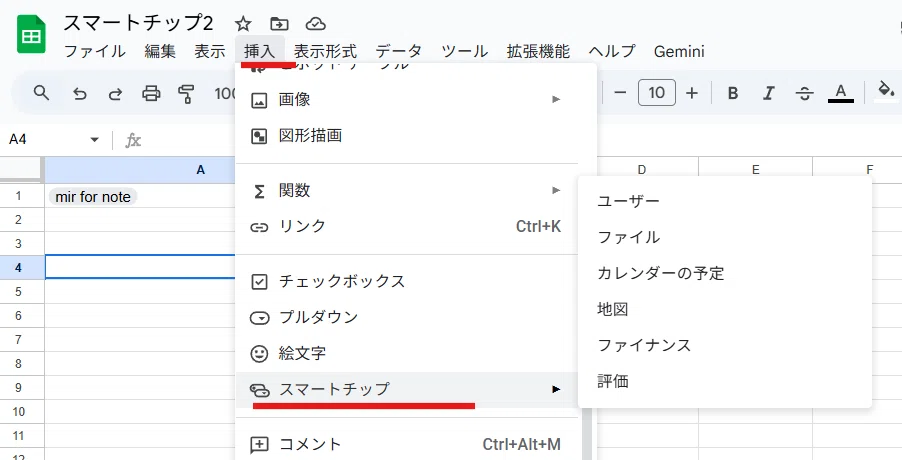Viewport: 902px width, 460px height.
Task: Click the mir for note chip in A1
Action: point(93,197)
